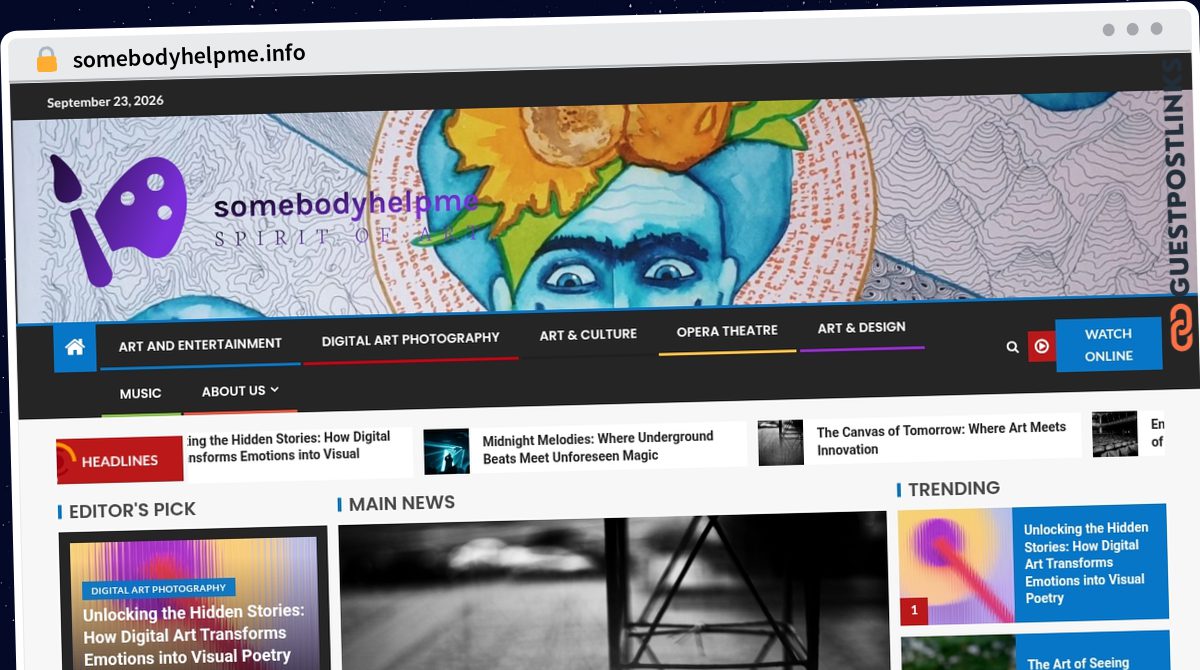Click the September 23, 2026 date text
The height and width of the screenshot is (670, 1200).
click(x=105, y=102)
